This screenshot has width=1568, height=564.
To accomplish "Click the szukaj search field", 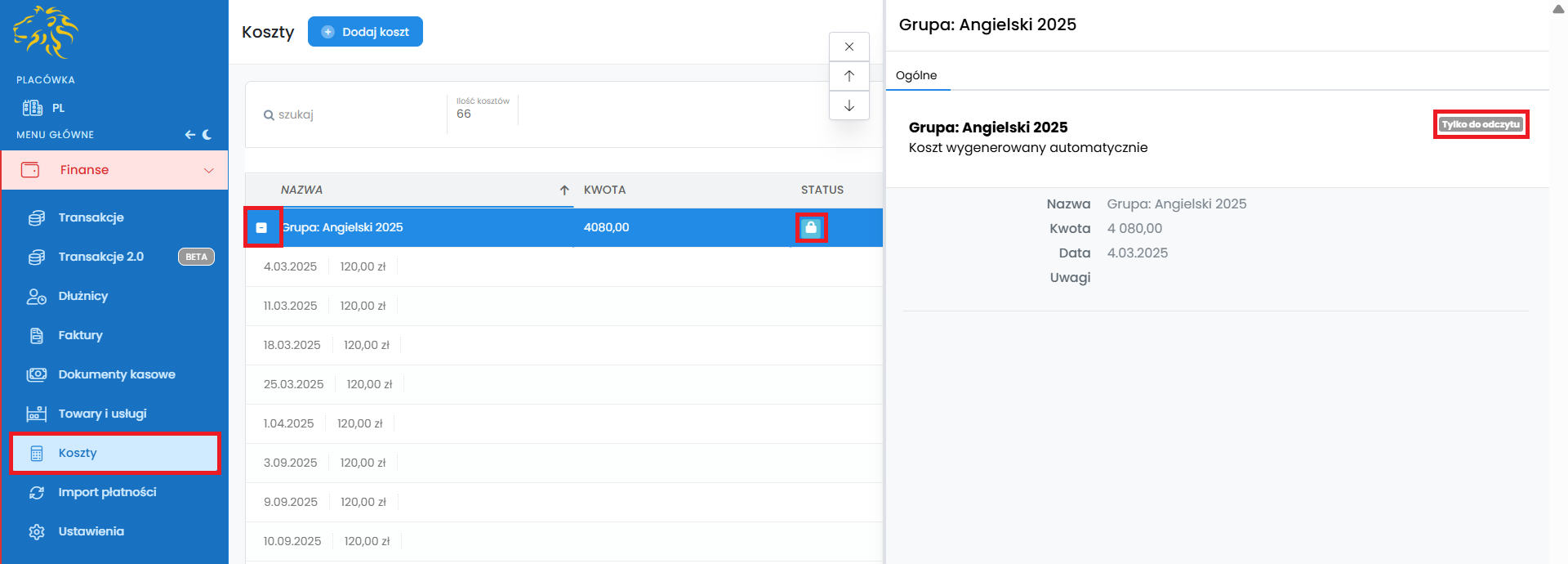I will coord(351,114).
